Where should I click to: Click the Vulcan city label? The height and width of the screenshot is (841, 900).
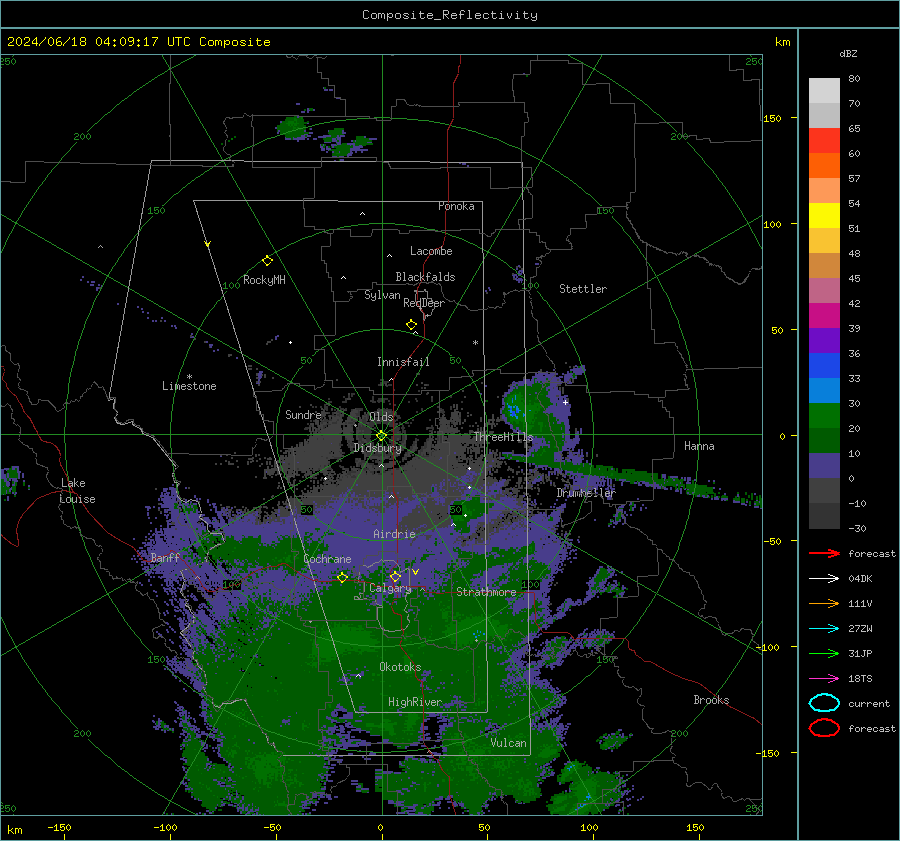(508, 743)
